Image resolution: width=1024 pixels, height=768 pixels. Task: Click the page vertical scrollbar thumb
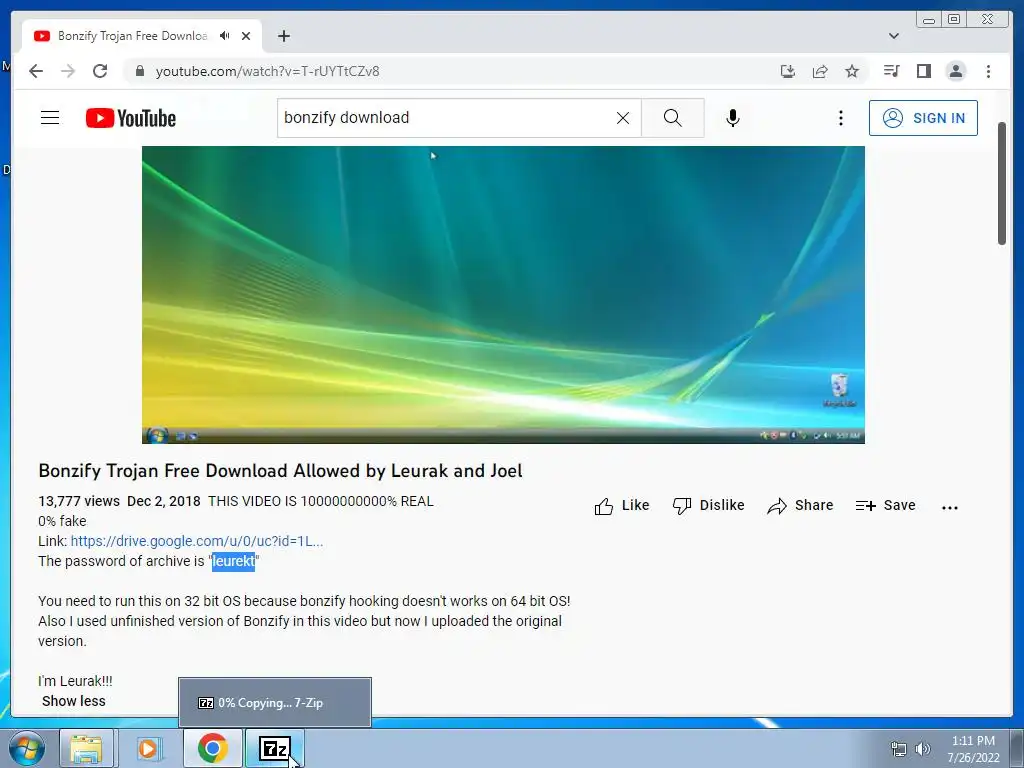pos(1002,184)
